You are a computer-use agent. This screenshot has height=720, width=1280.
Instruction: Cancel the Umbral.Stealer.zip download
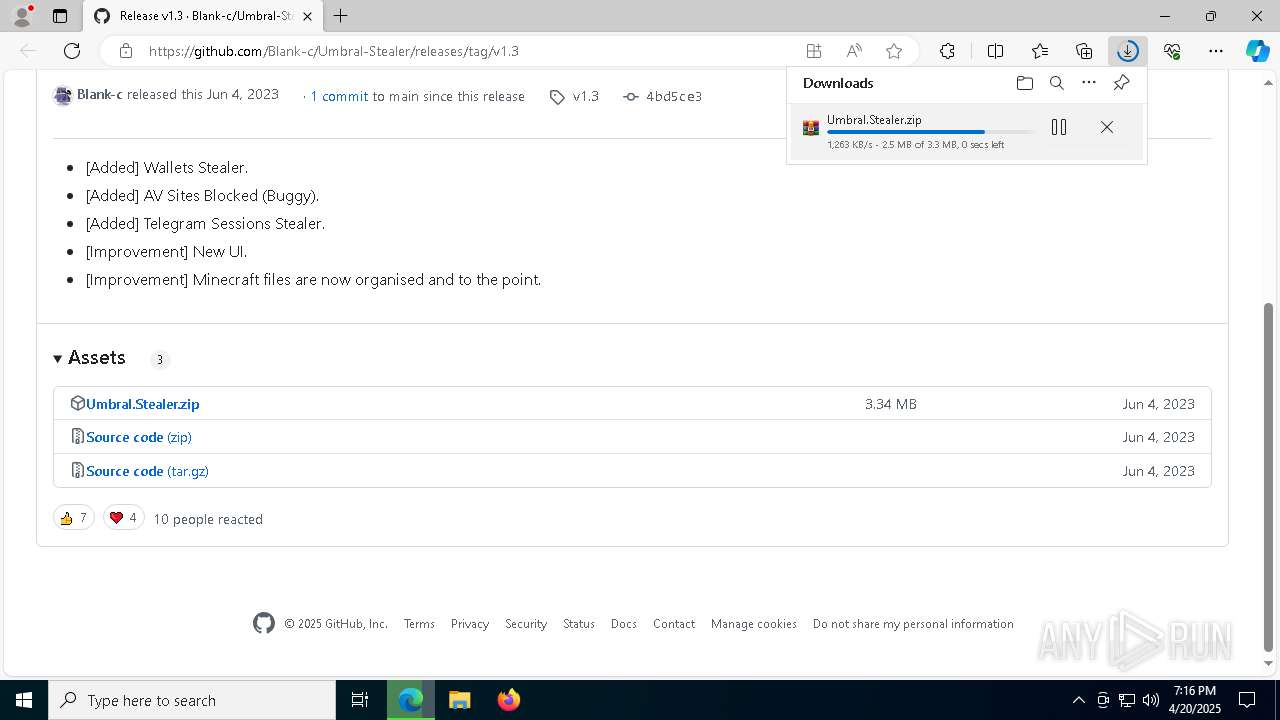pos(1106,127)
